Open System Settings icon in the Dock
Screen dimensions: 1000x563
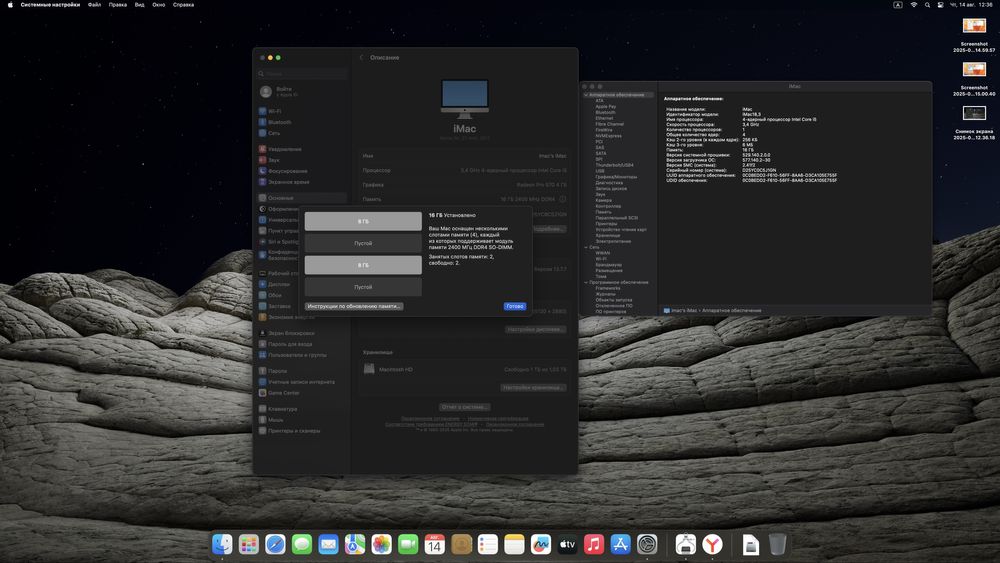coord(647,544)
